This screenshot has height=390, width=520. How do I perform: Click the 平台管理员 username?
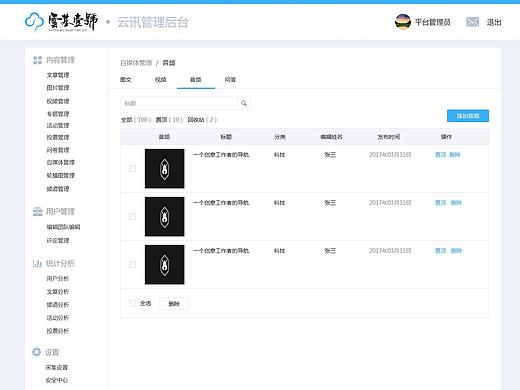(x=432, y=22)
